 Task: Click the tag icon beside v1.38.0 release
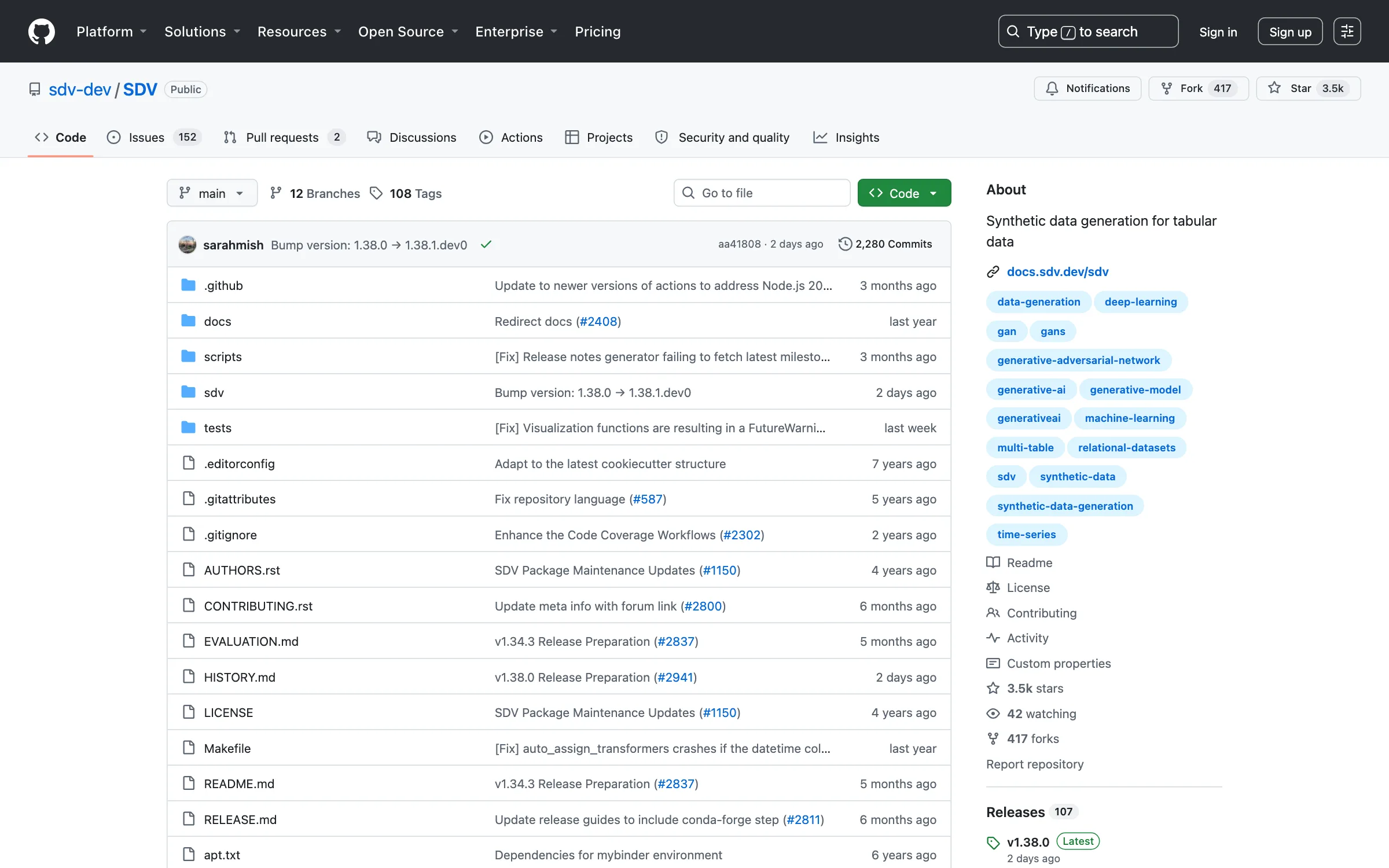(x=993, y=843)
